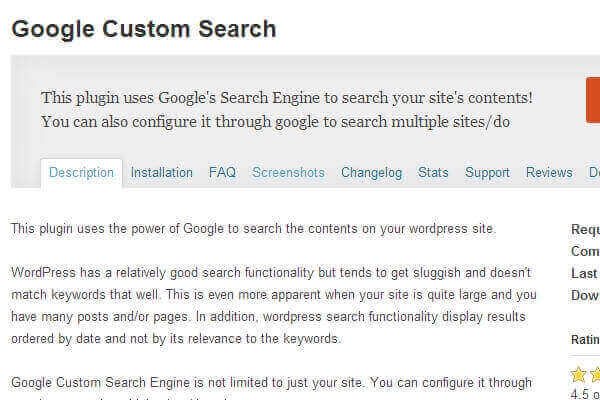Viewport: 600px width, 400px height.
Task: Open the Support tab
Action: 487,172
